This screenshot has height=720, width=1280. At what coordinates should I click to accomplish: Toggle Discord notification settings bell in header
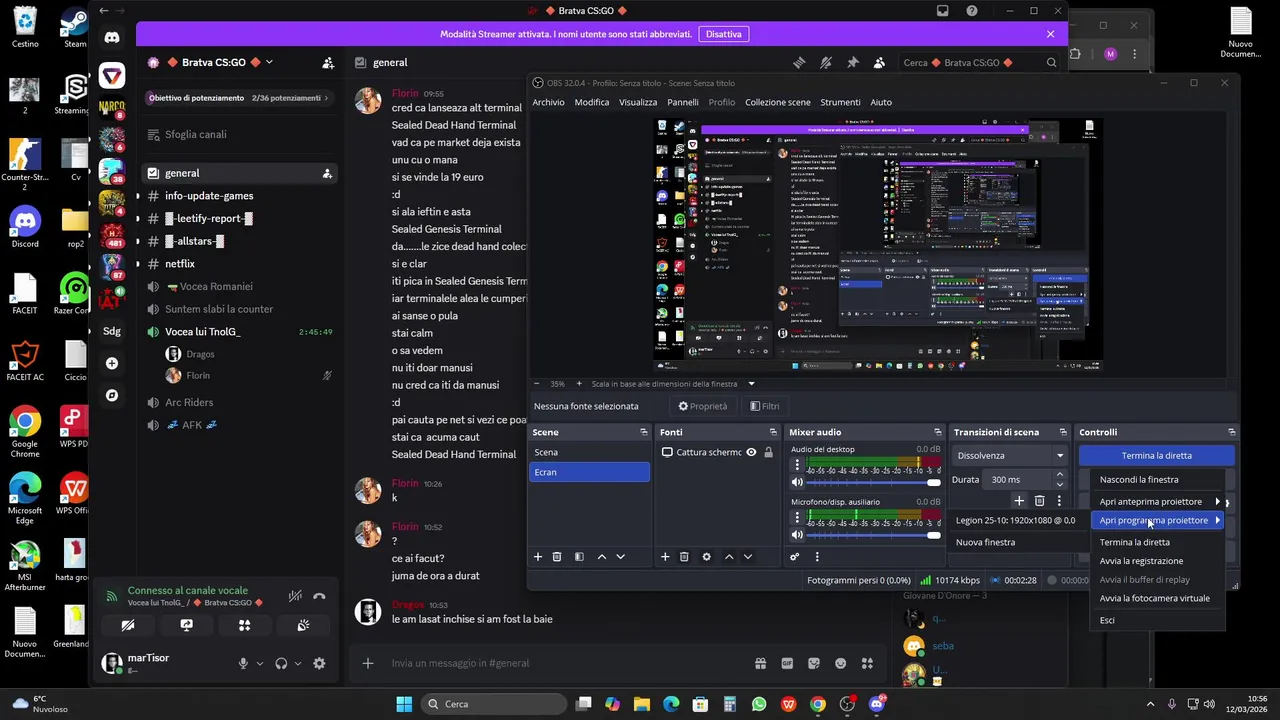point(826,62)
